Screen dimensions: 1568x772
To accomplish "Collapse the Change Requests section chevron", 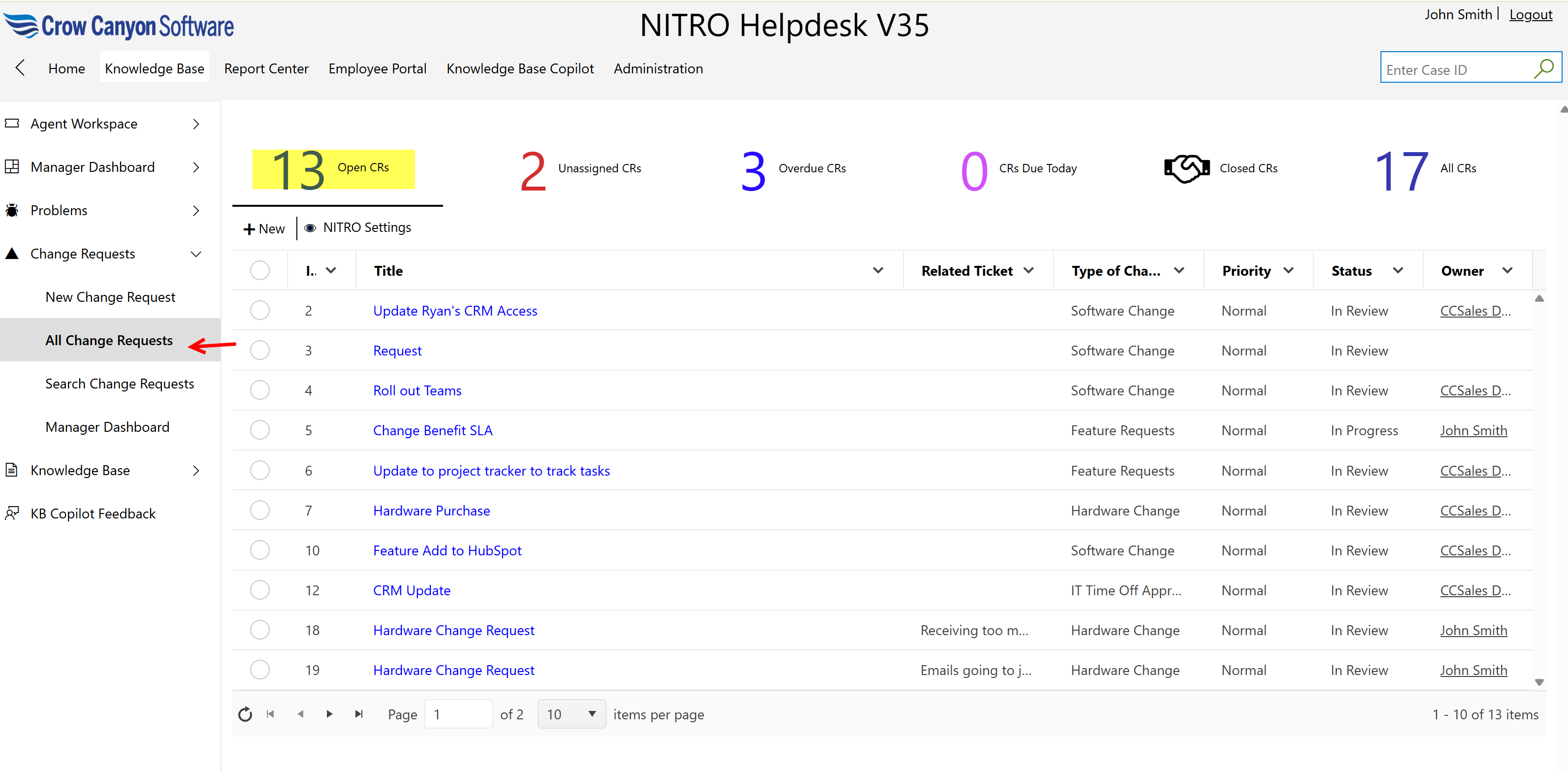I will (x=195, y=254).
